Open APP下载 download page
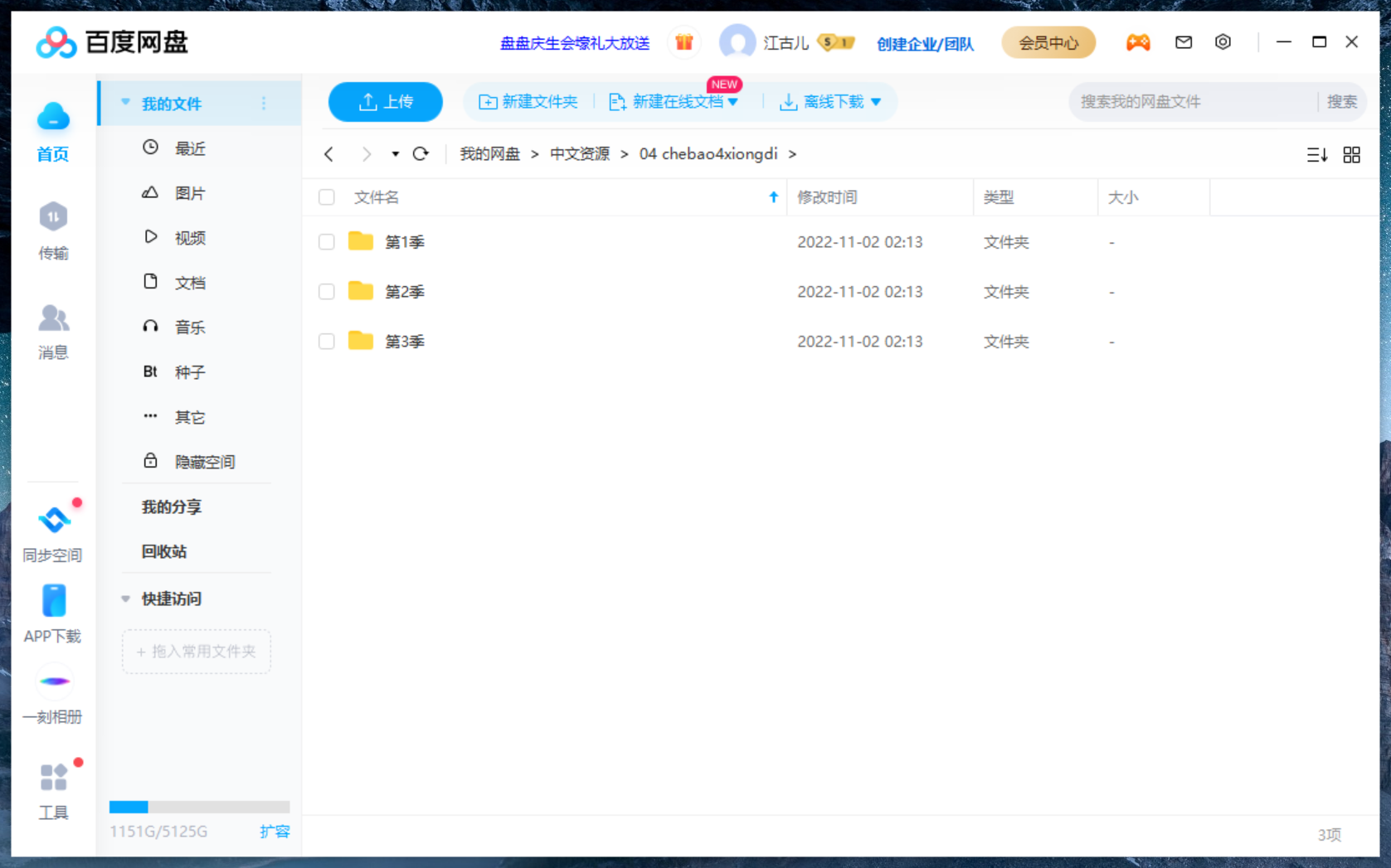Image resolution: width=1391 pixels, height=868 pixels. pos(53,613)
